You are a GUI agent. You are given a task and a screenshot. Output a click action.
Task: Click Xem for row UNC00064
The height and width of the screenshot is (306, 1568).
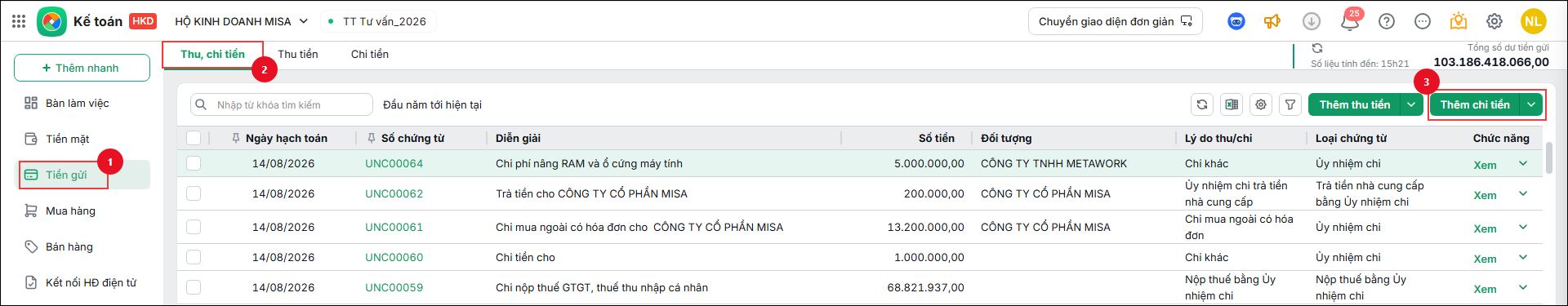(x=1485, y=165)
